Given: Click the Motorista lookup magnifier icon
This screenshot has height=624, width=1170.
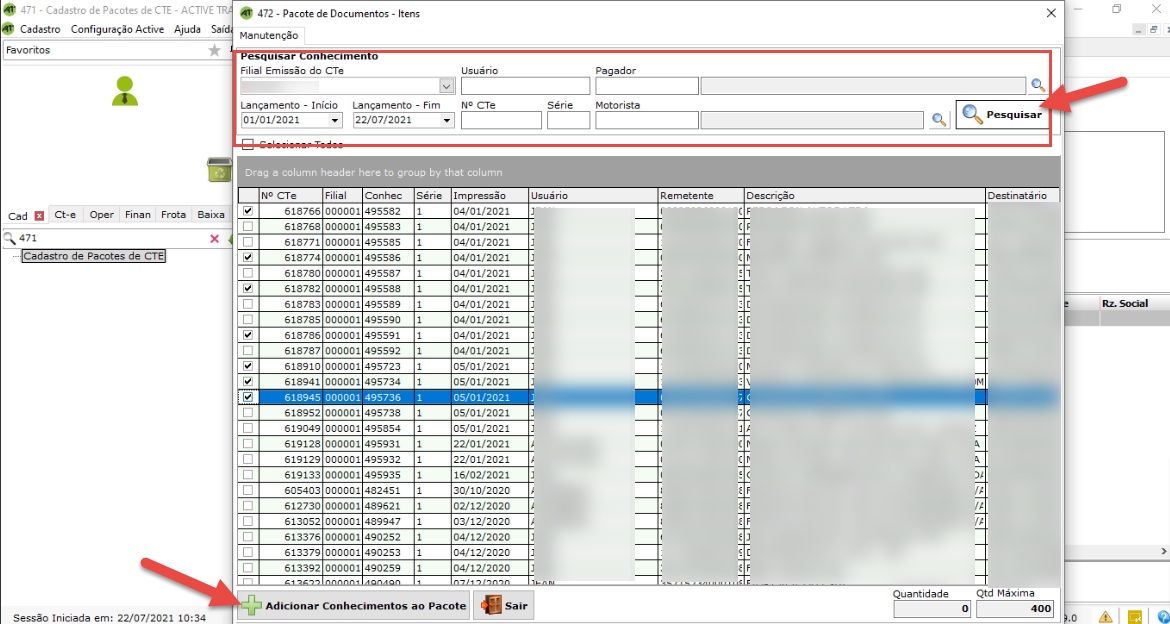Looking at the screenshot, I should click(x=939, y=120).
